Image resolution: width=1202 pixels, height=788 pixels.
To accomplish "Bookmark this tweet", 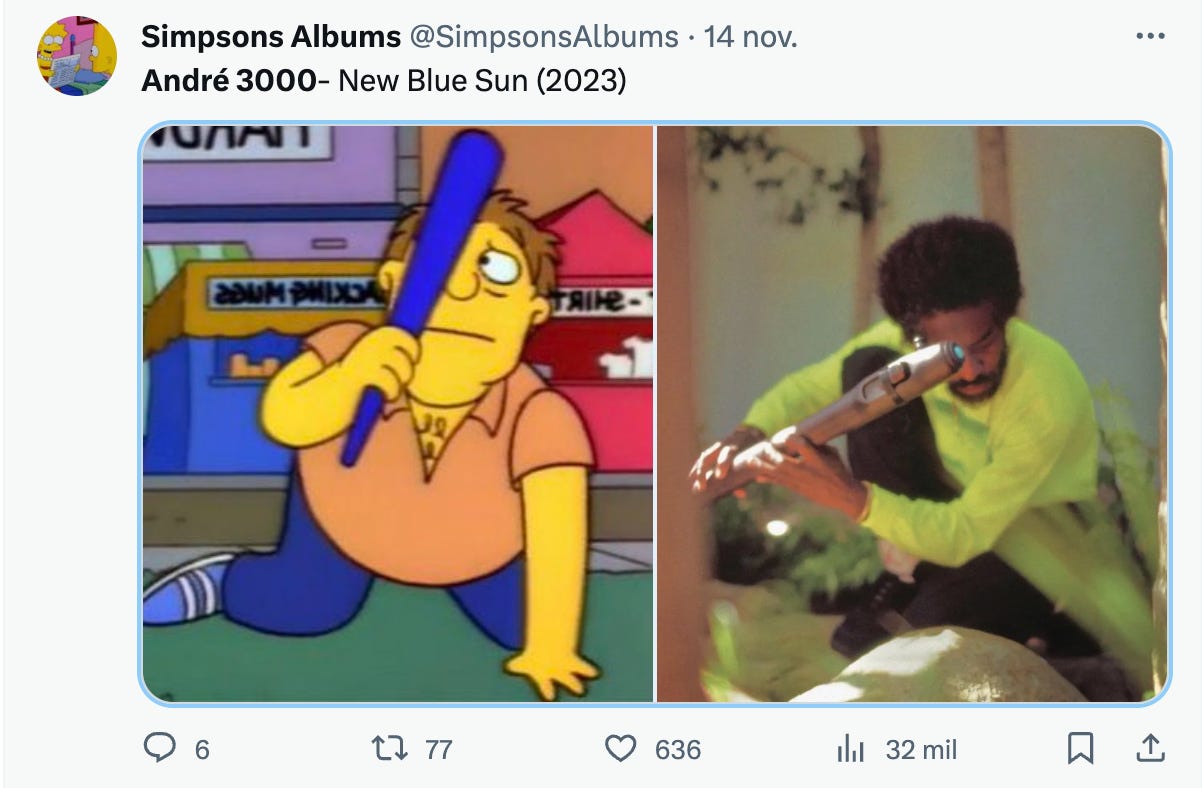I will click(1080, 748).
